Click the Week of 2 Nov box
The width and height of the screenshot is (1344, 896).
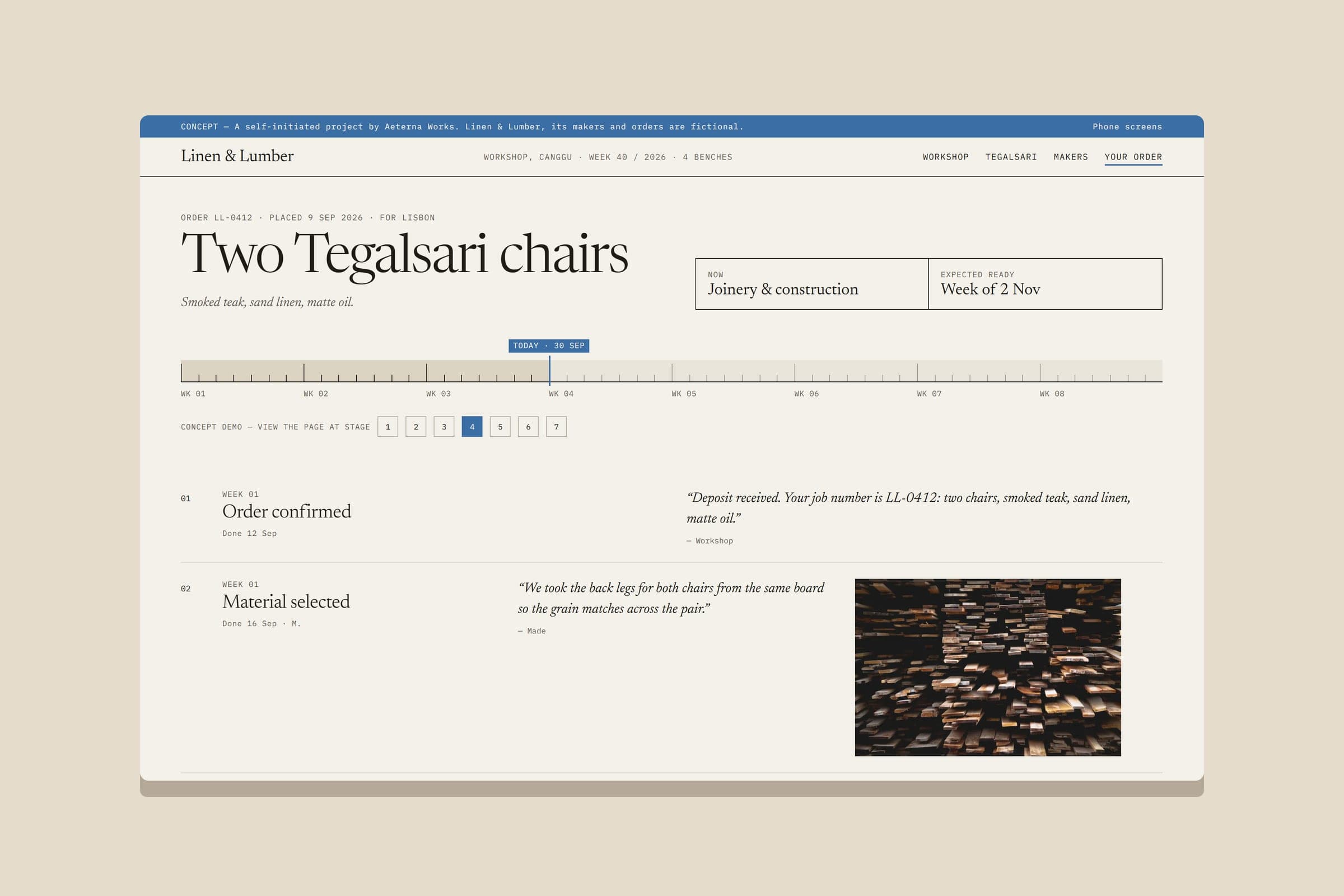1045,284
